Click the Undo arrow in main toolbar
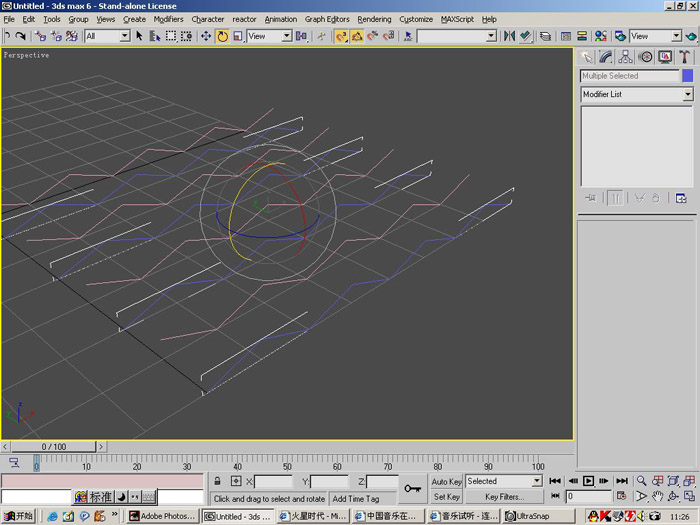The width and height of the screenshot is (700, 525). tap(7, 36)
